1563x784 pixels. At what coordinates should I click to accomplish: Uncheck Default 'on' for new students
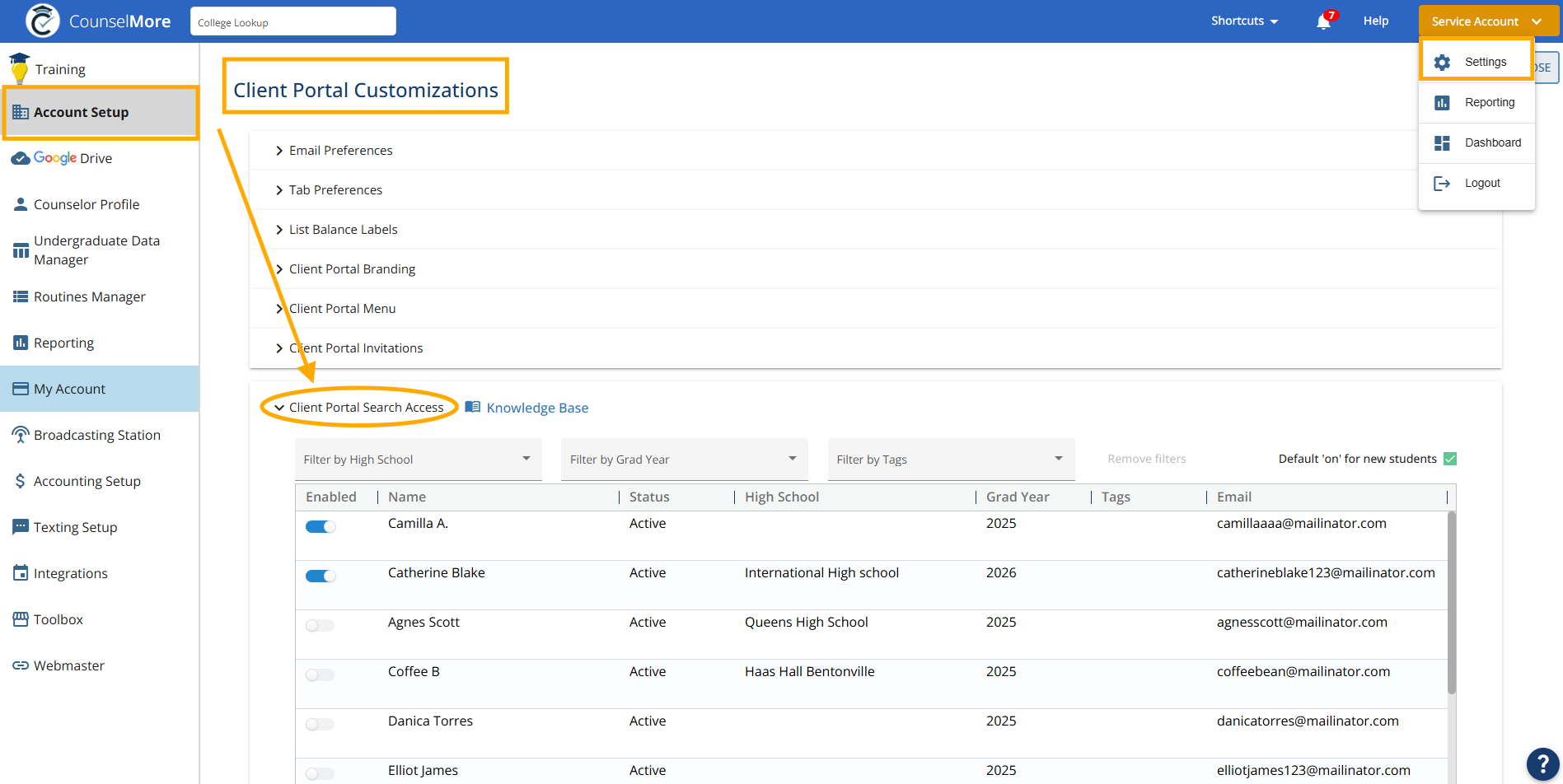(1450, 459)
